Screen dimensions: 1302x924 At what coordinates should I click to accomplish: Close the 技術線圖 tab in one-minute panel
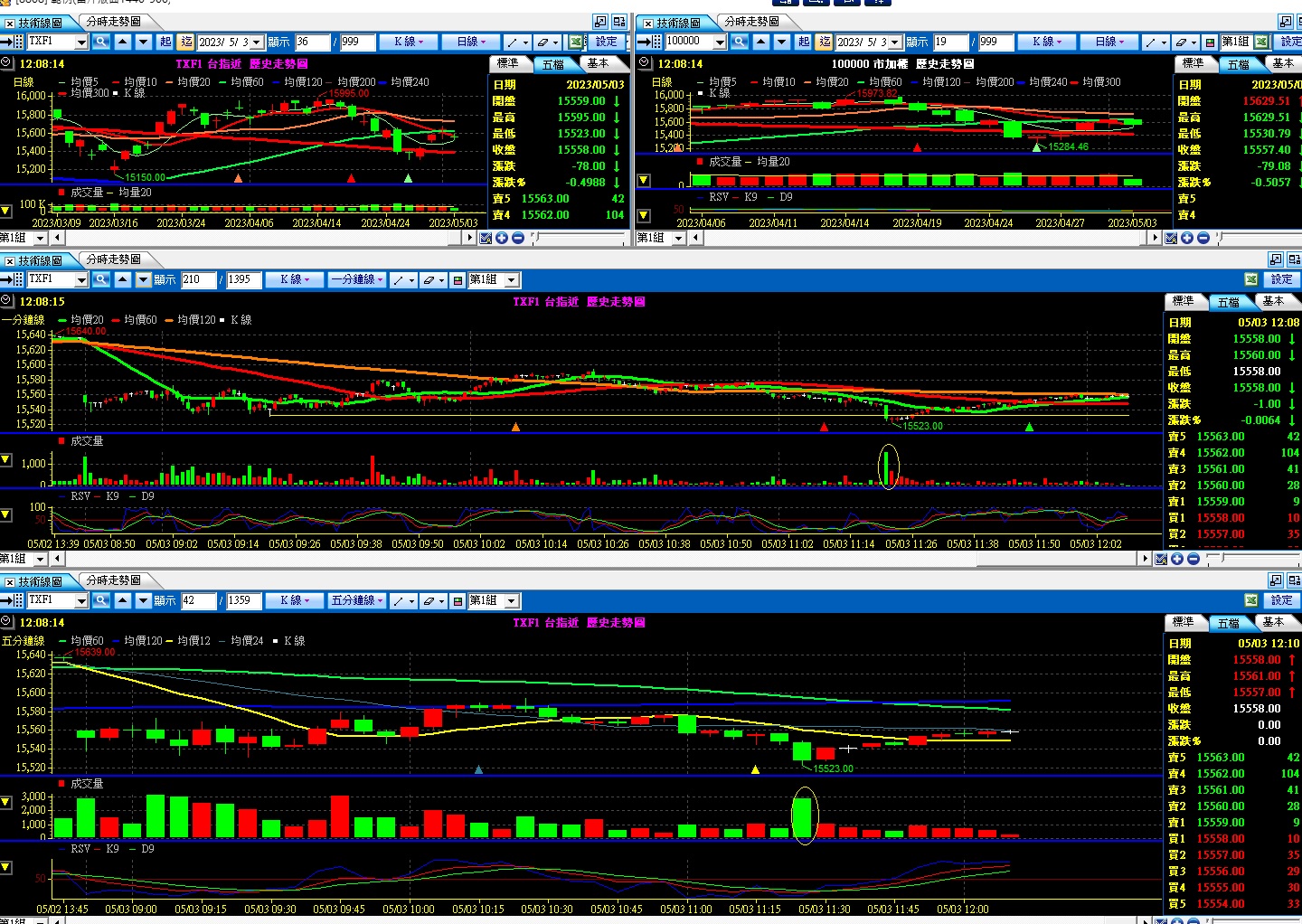click(x=9, y=260)
